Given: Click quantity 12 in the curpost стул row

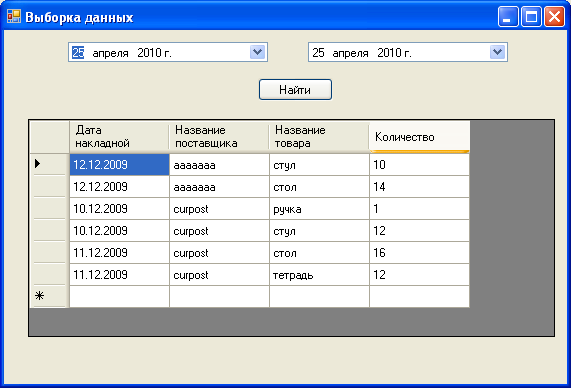Looking at the screenshot, I should (x=420, y=231).
